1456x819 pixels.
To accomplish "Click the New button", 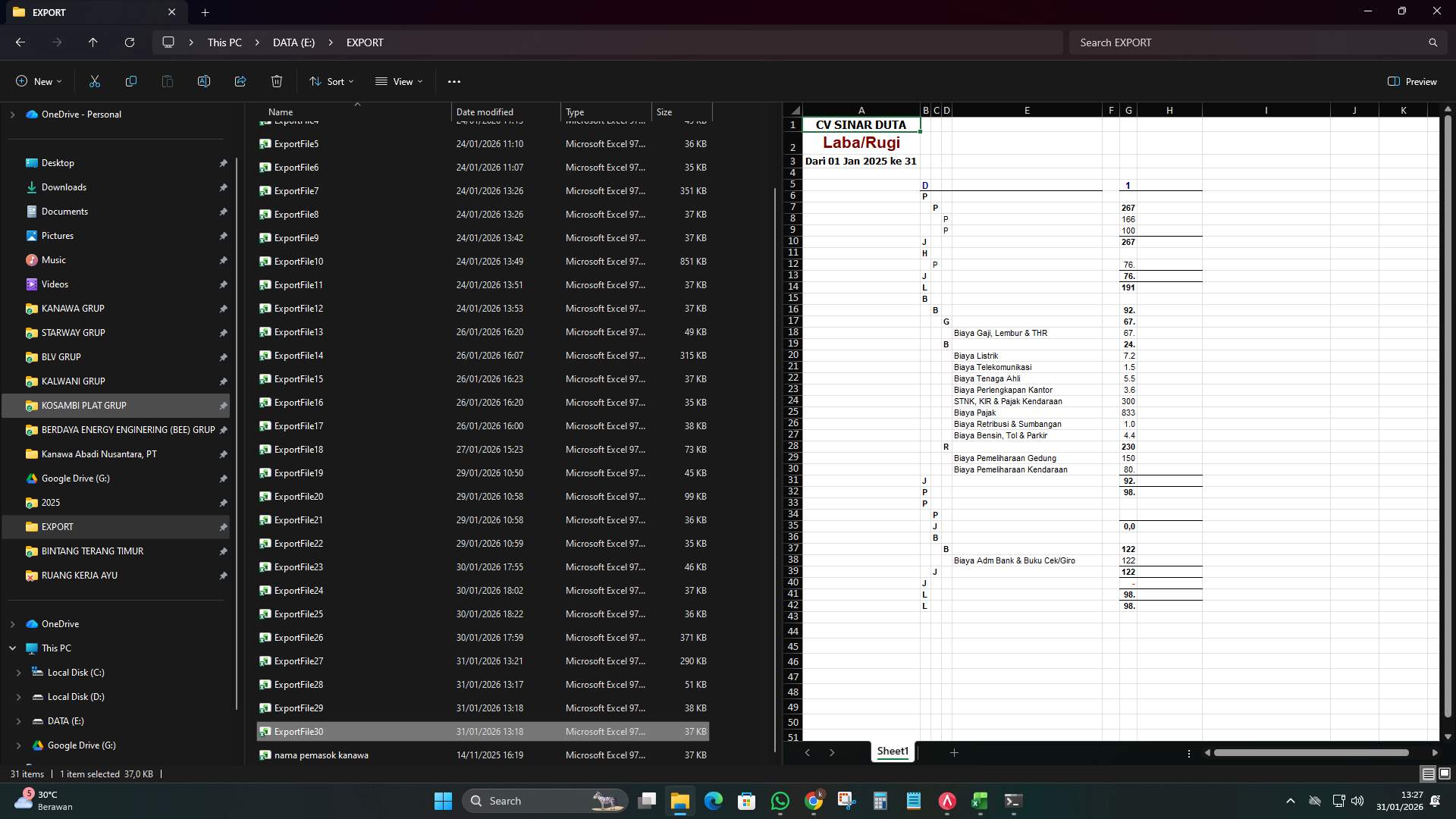I will [x=38, y=81].
